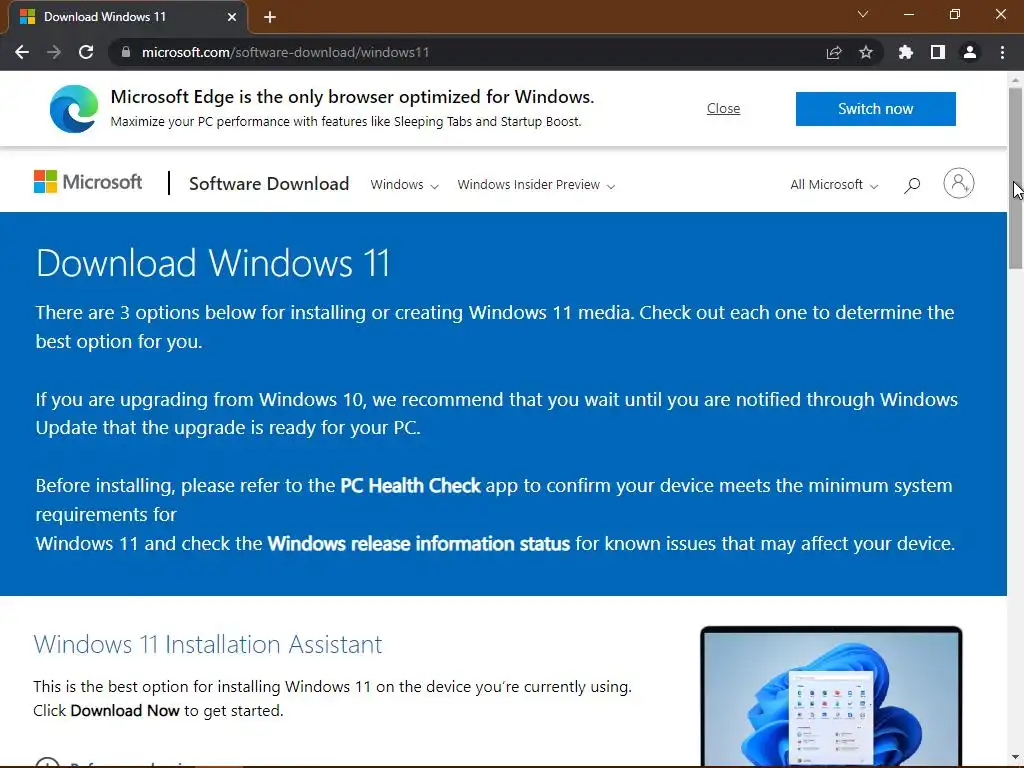Open the Chrome three-dot menu
1024x768 pixels.
(1002, 52)
